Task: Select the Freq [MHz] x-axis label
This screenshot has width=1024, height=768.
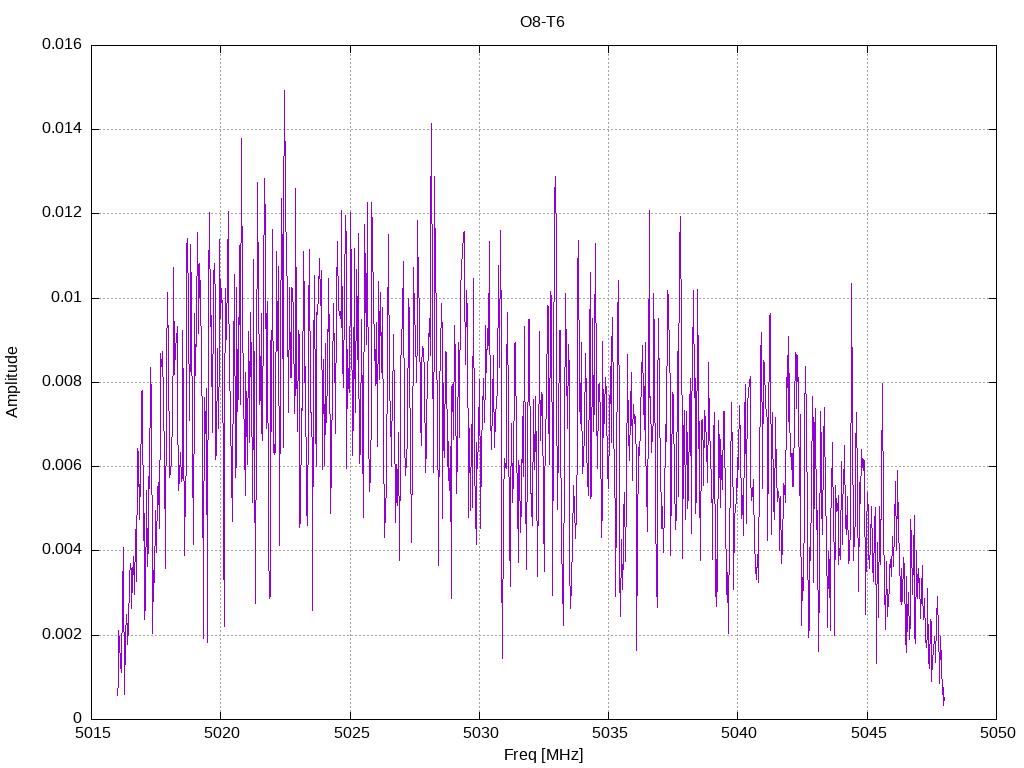Action: click(x=543, y=755)
